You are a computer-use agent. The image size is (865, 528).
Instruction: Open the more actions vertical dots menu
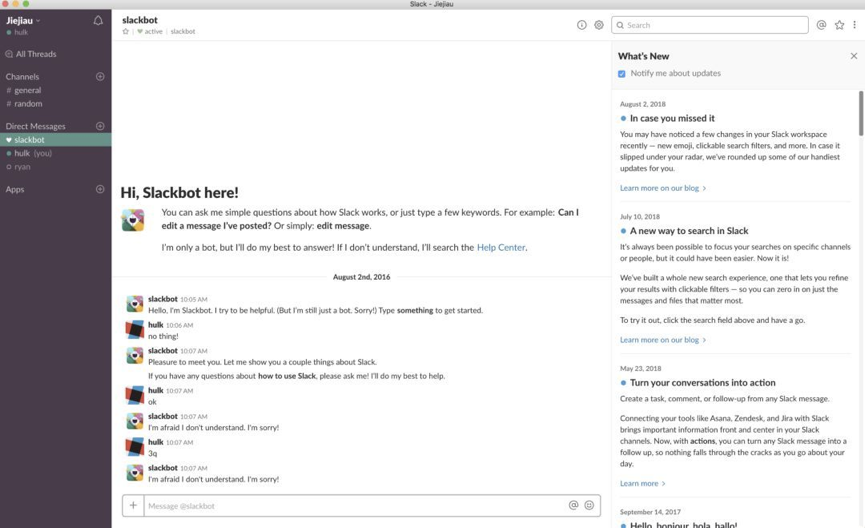pyautogui.click(x=855, y=25)
